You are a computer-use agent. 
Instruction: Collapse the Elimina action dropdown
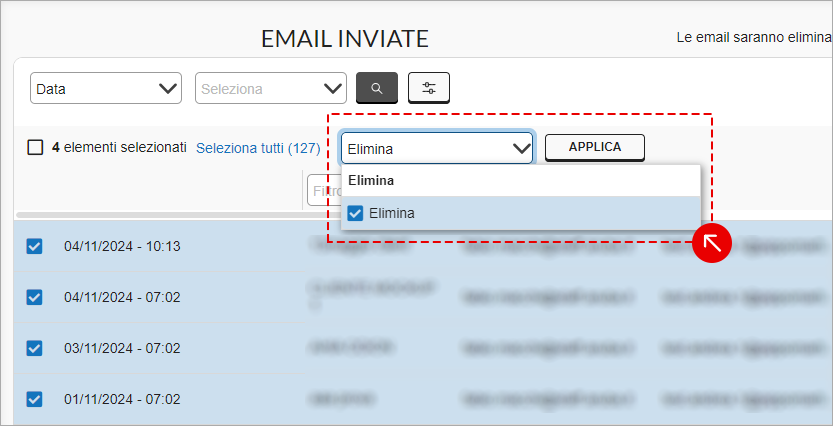(x=437, y=148)
